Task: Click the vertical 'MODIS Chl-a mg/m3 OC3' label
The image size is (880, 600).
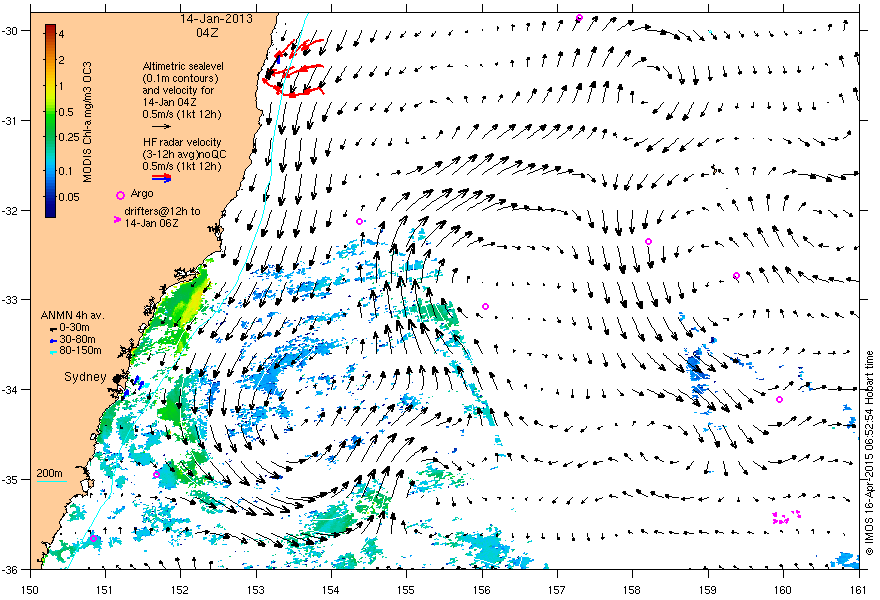Action: [x=88, y=122]
